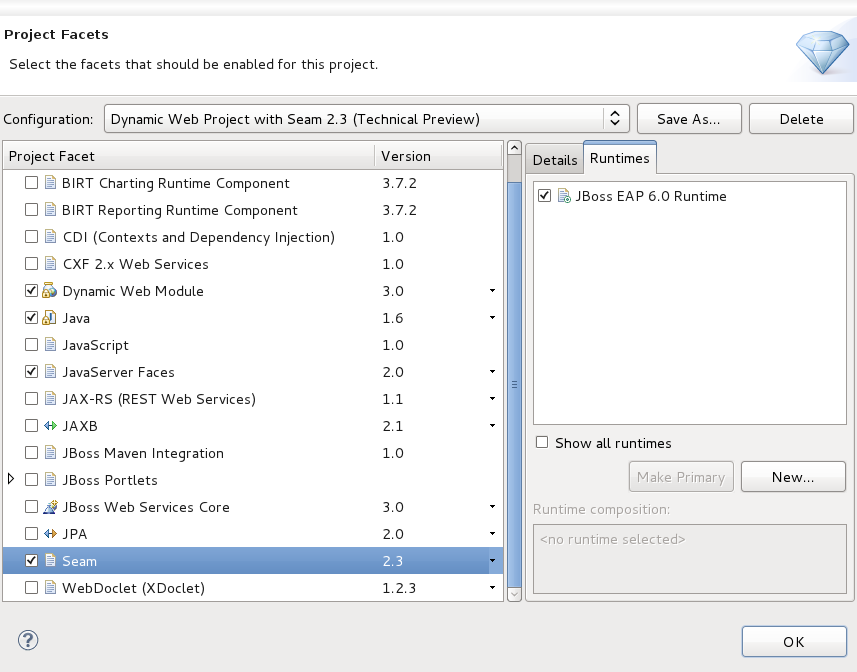
Task: Sort by the Version column header
Action: coord(438,156)
